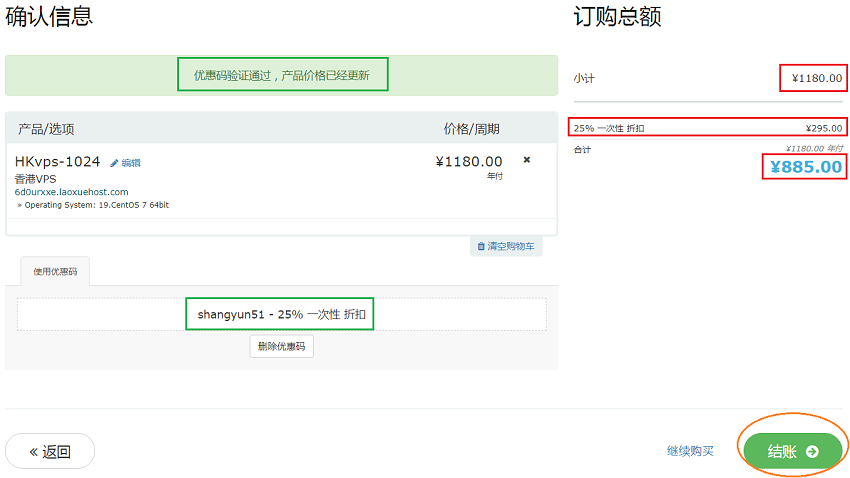This screenshot has width=850, height=478.
Task: Click the arrow icon in the 结账 button
Action: click(x=812, y=452)
